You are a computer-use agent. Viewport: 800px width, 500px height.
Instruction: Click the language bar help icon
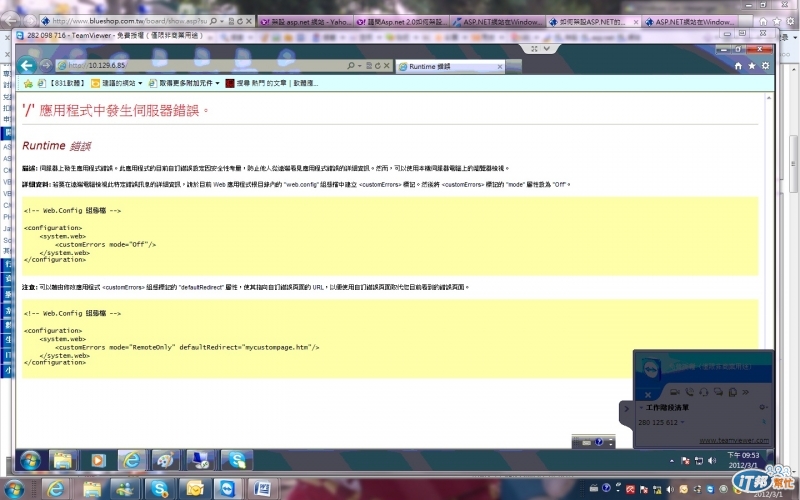point(599,442)
